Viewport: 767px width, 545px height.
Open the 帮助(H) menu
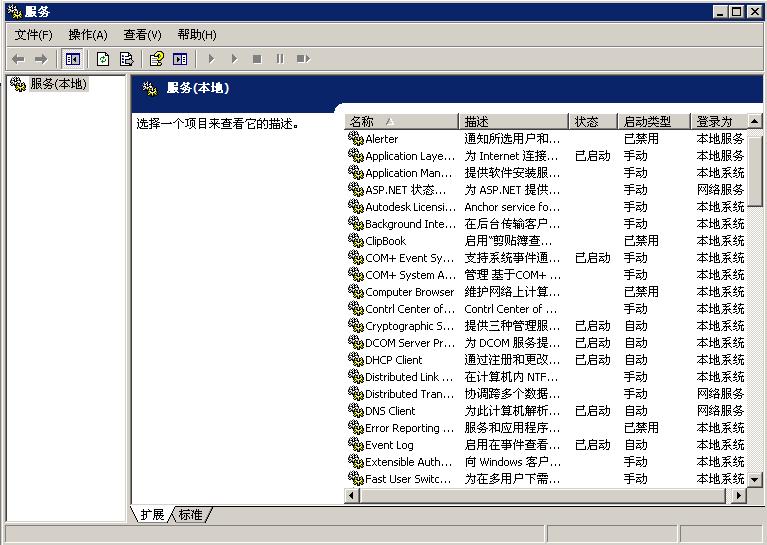[197, 35]
